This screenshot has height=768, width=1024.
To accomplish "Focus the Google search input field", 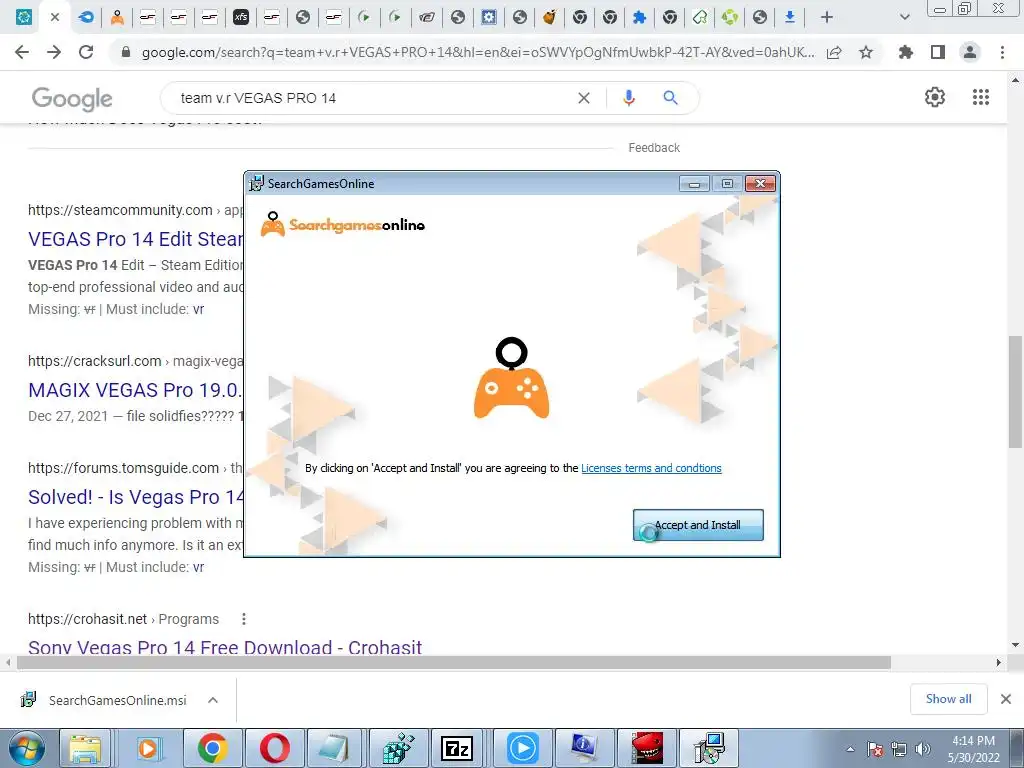I will click(372, 98).
